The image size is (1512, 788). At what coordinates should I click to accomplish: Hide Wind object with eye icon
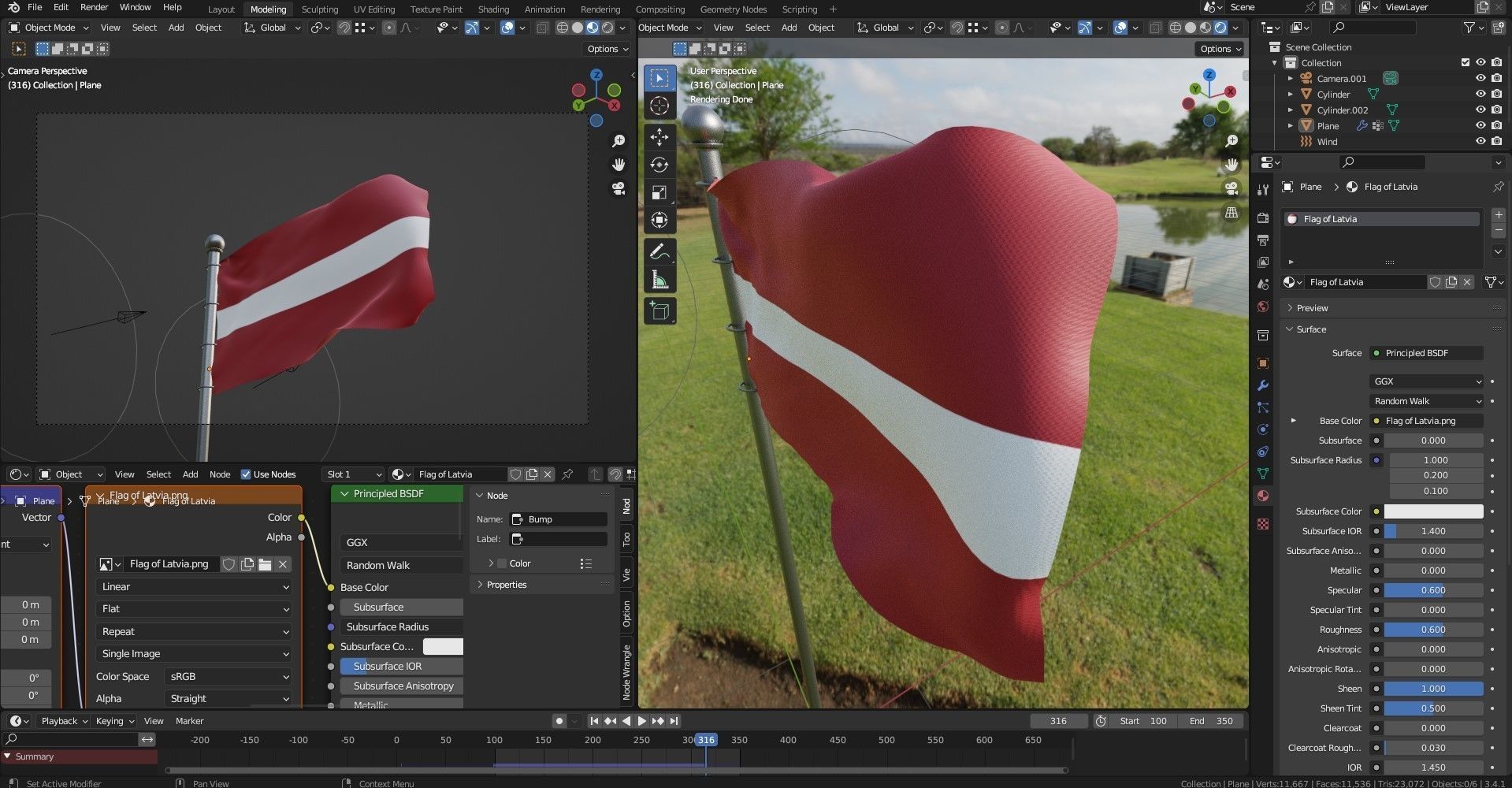click(1480, 142)
